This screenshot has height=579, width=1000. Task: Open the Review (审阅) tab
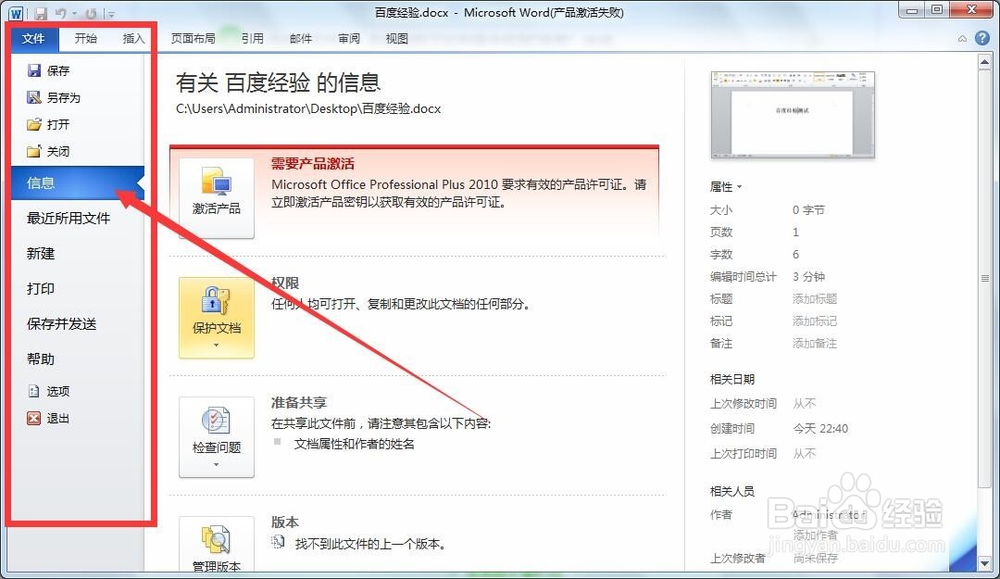349,38
